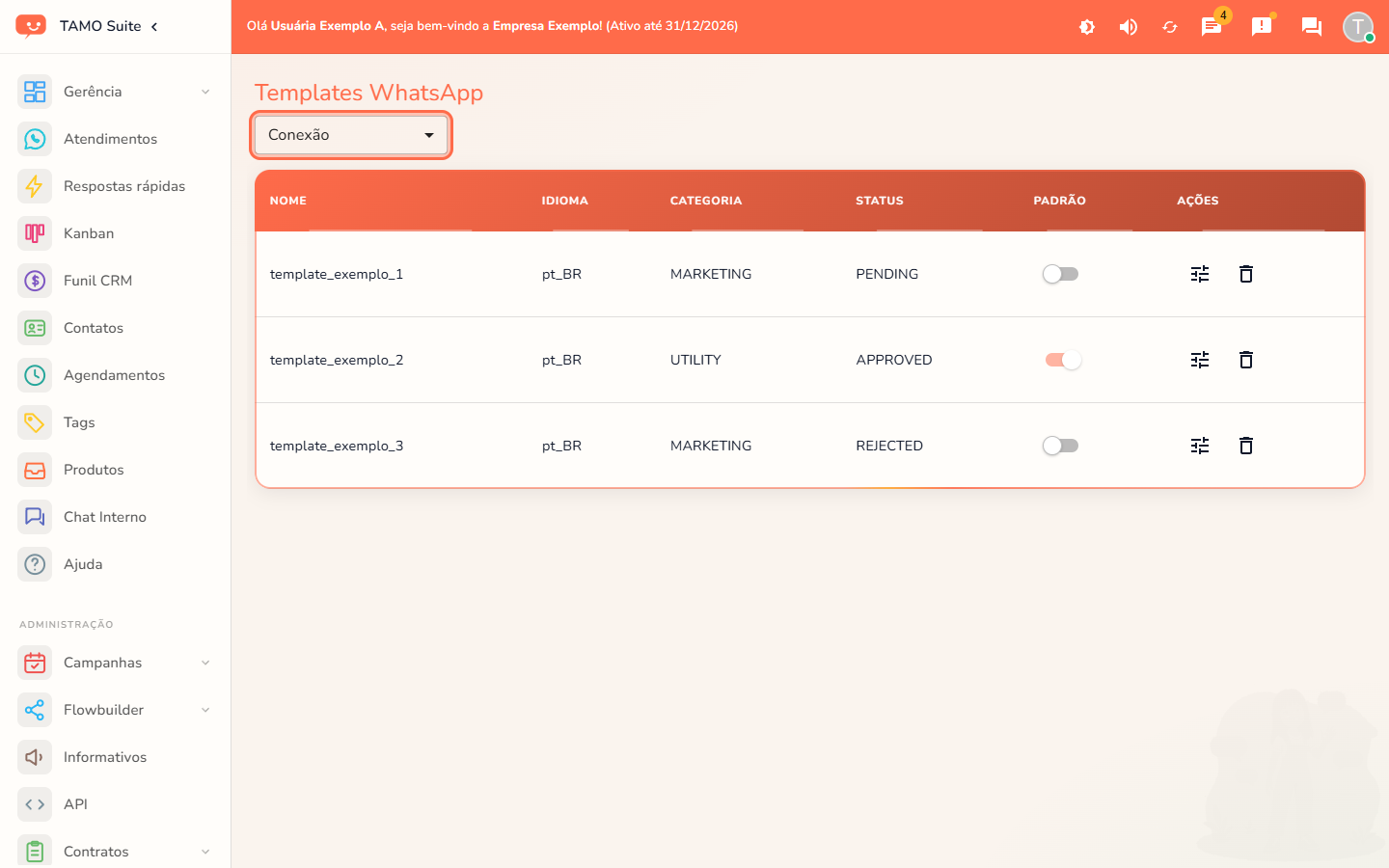Open notifications chat icon with badge 4
This screenshot has width=1389, height=868.
1212,26
